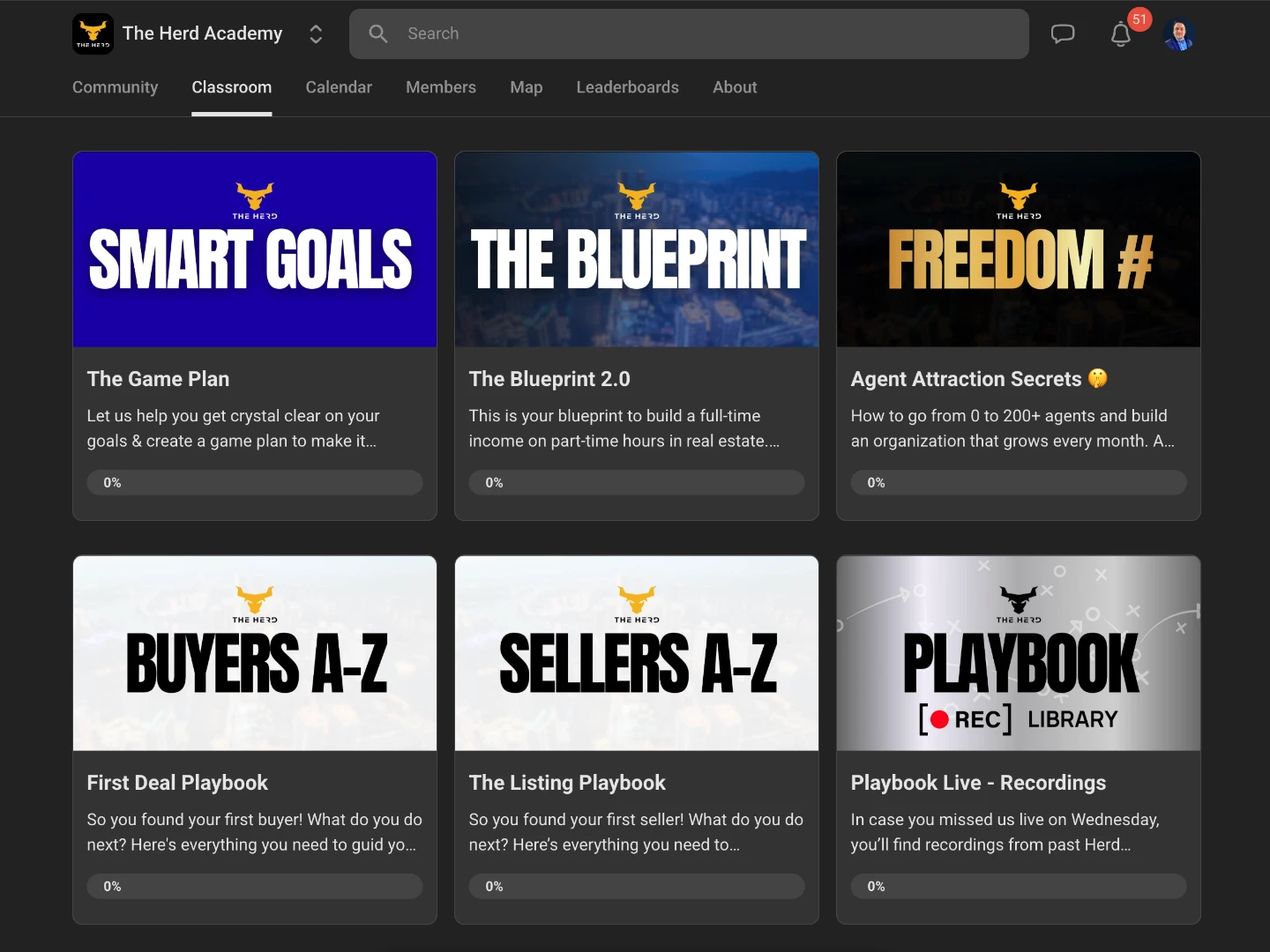Viewport: 1270px width, 952px height.
Task: Click Playbook Live Recordings progress bar
Action: [1019, 886]
